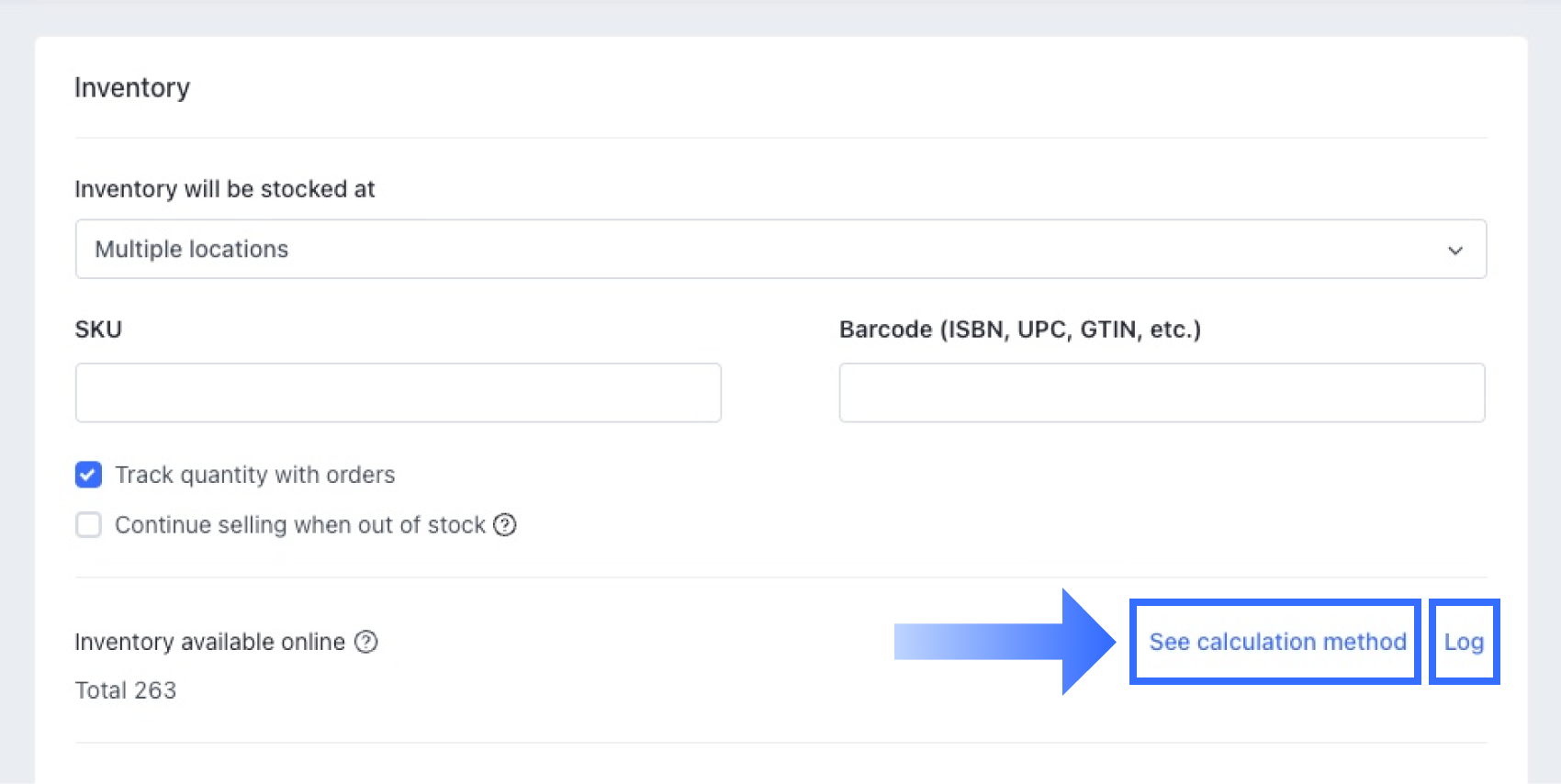
Task: Click the Multiple locations text in selector
Action: [x=192, y=249]
